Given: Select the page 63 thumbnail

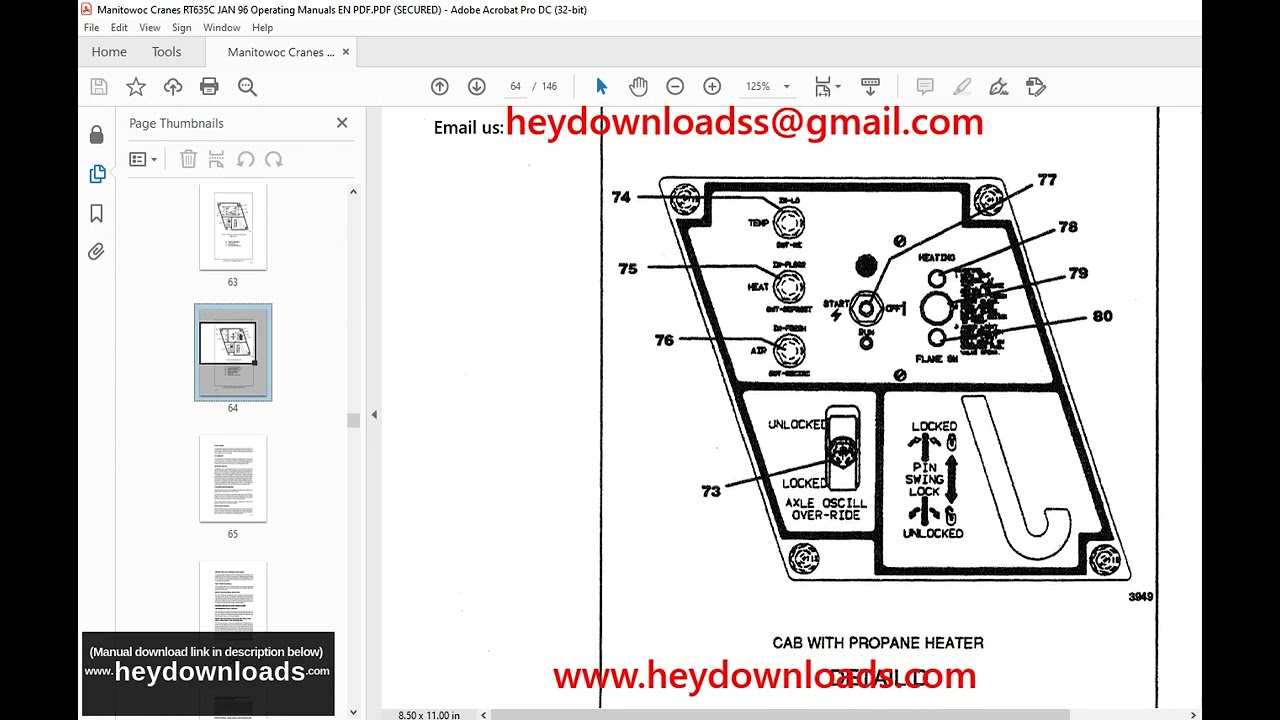Looking at the screenshot, I should [x=233, y=227].
